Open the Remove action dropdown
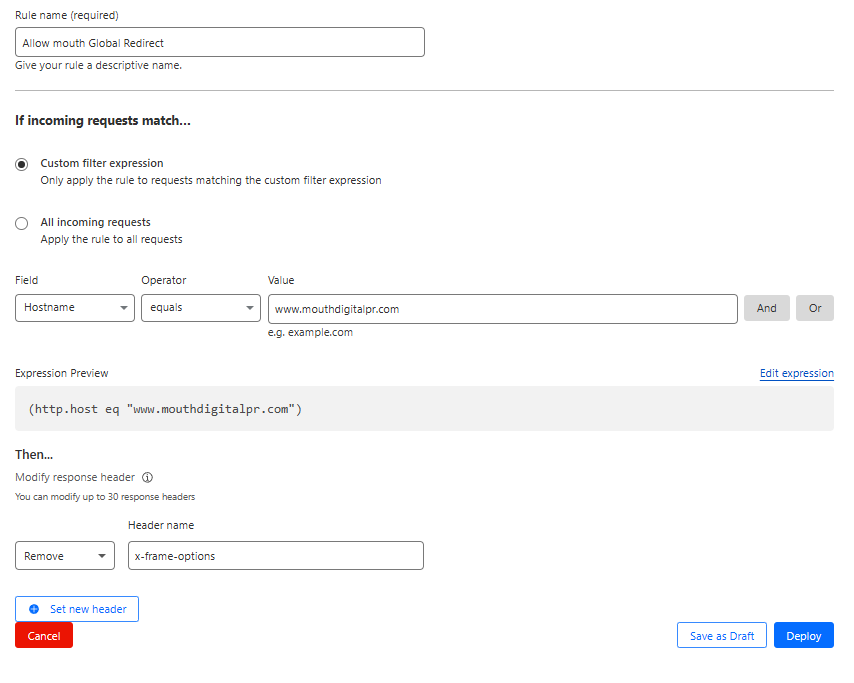 [x=65, y=556]
